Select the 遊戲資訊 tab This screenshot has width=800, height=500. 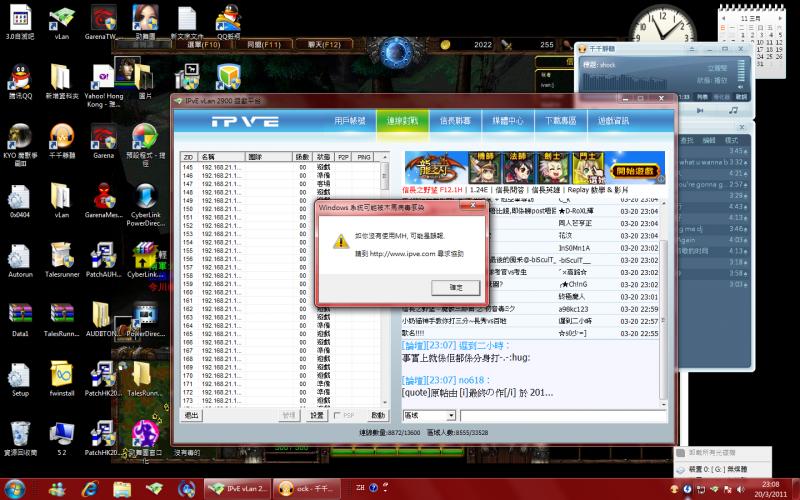[613, 121]
